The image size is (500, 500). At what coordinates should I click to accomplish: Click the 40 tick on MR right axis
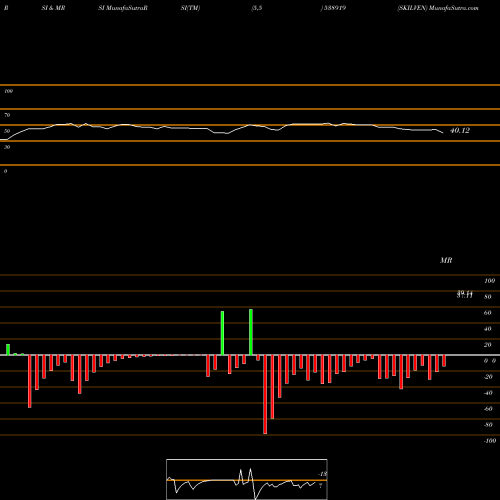point(488,329)
